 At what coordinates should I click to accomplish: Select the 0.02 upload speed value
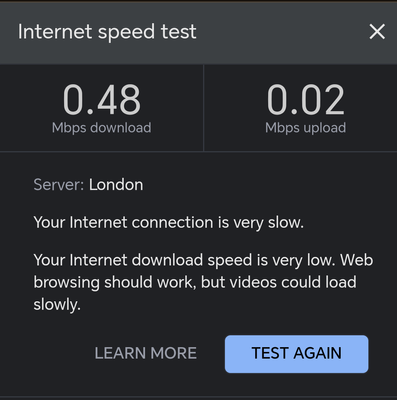306,99
